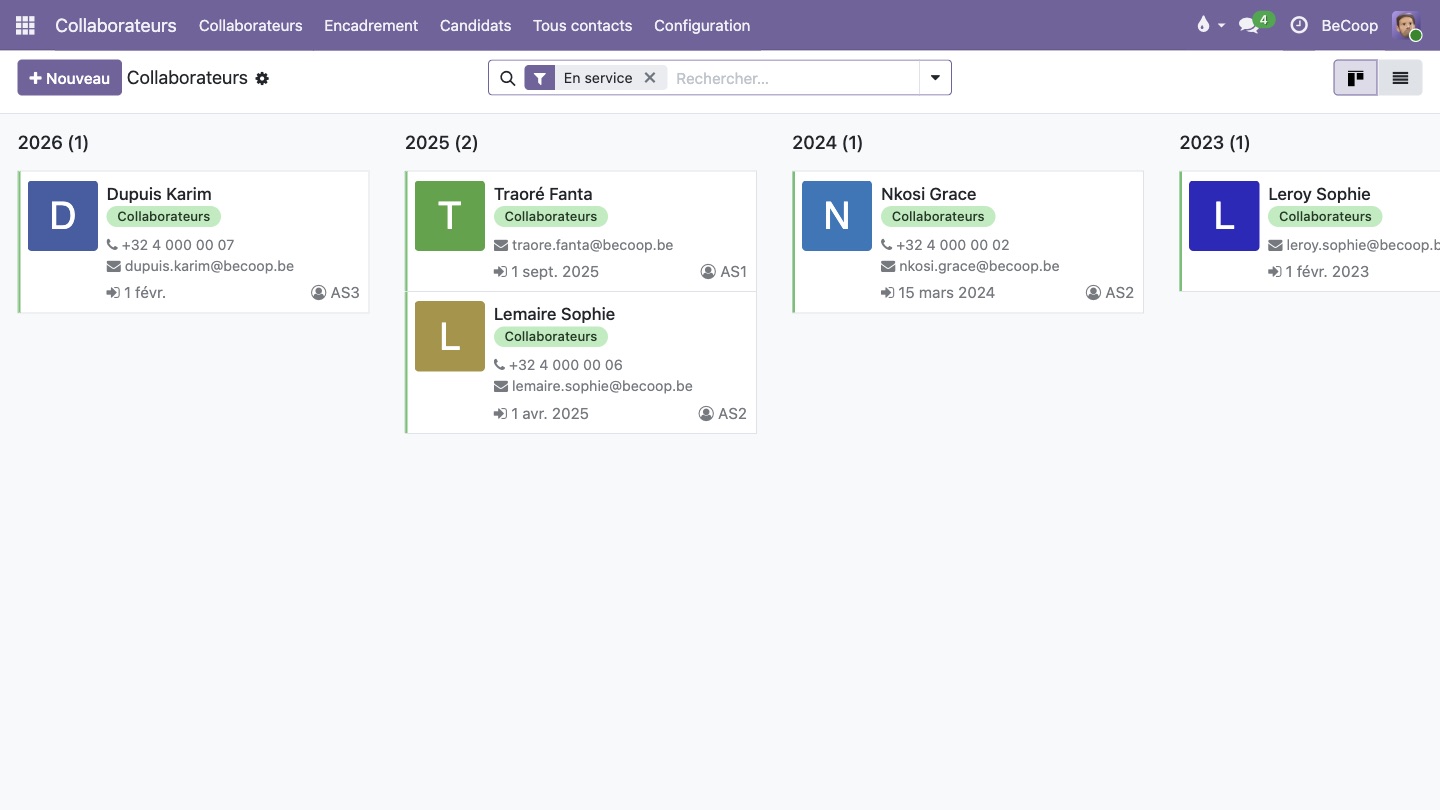Click the name Nkosi Grace
The width and height of the screenshot is (1440, 810).
(x=928, y=194)
